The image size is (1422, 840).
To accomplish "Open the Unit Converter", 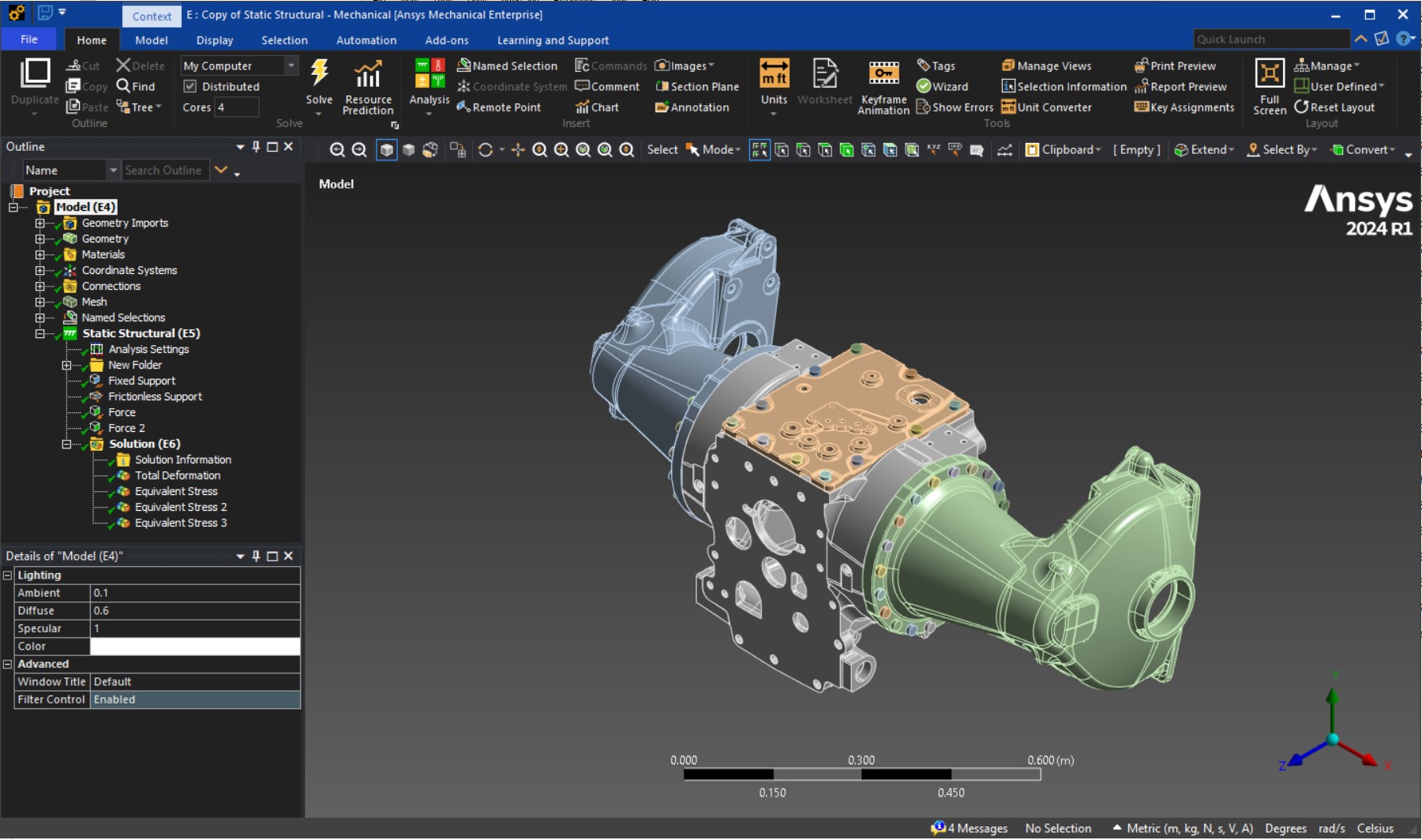I will pos(1047,107).
